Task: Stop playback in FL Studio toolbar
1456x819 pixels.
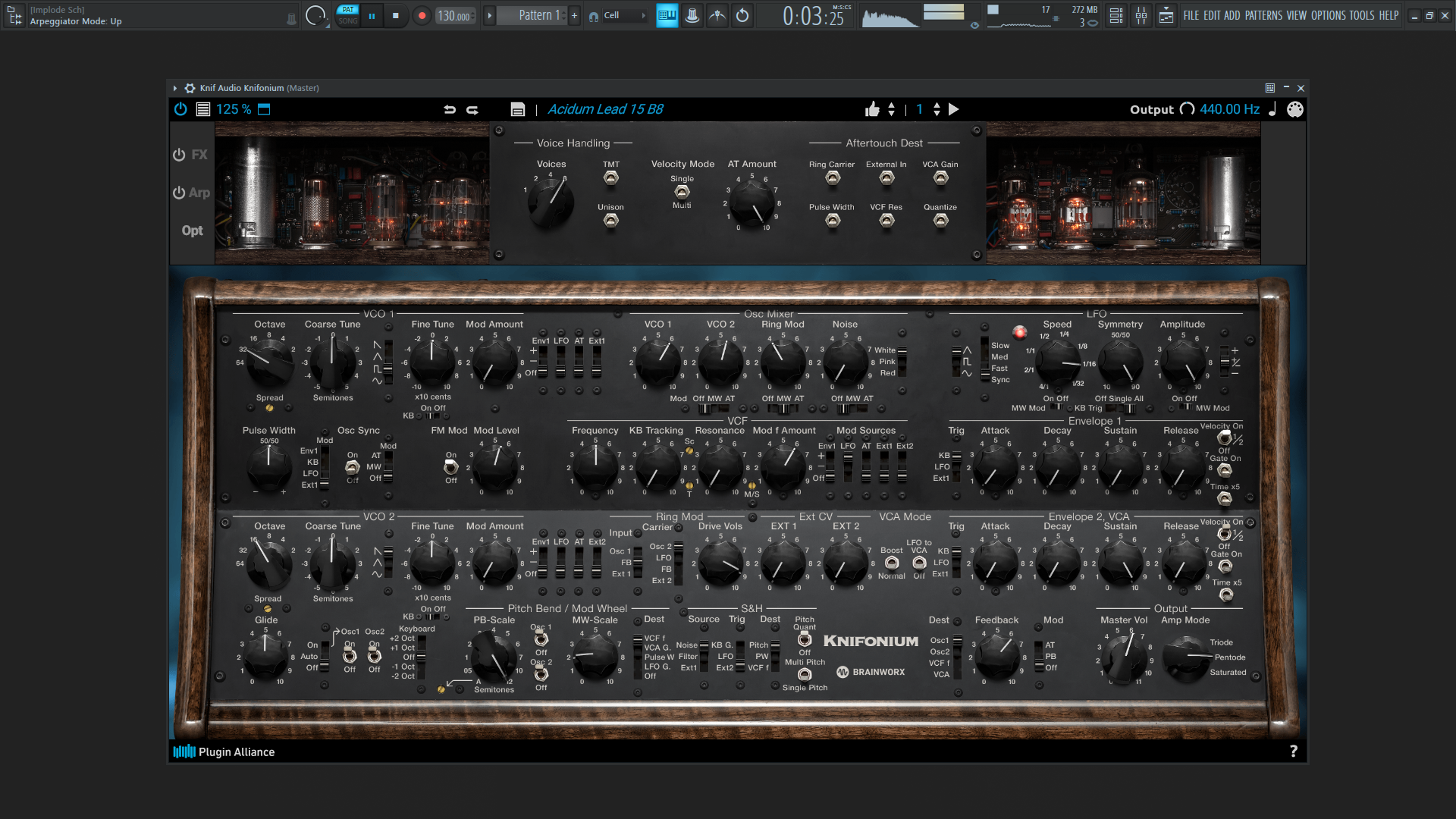Action: pos(395,15)
